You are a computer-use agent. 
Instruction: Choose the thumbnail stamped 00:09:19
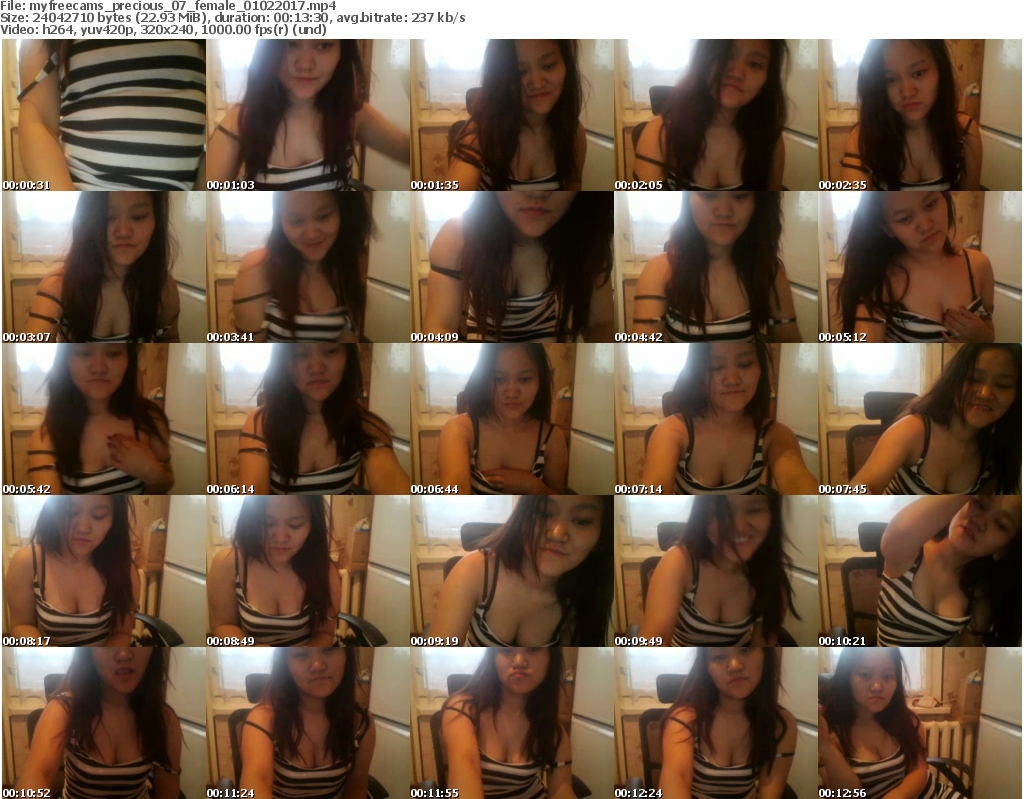coord(512,571)
